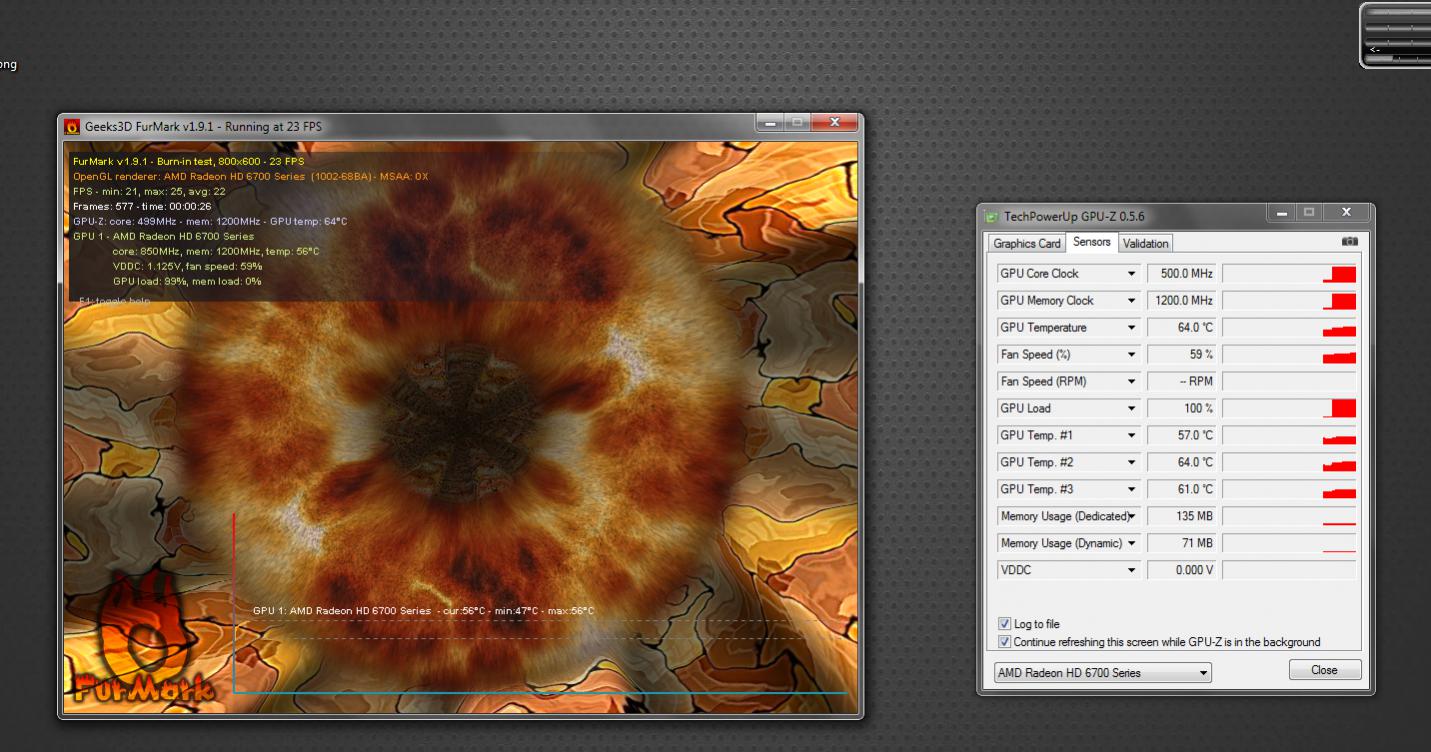
Task: Click the 57.0 °C GPU Temp. #1 value
Action: point(1182,436)
